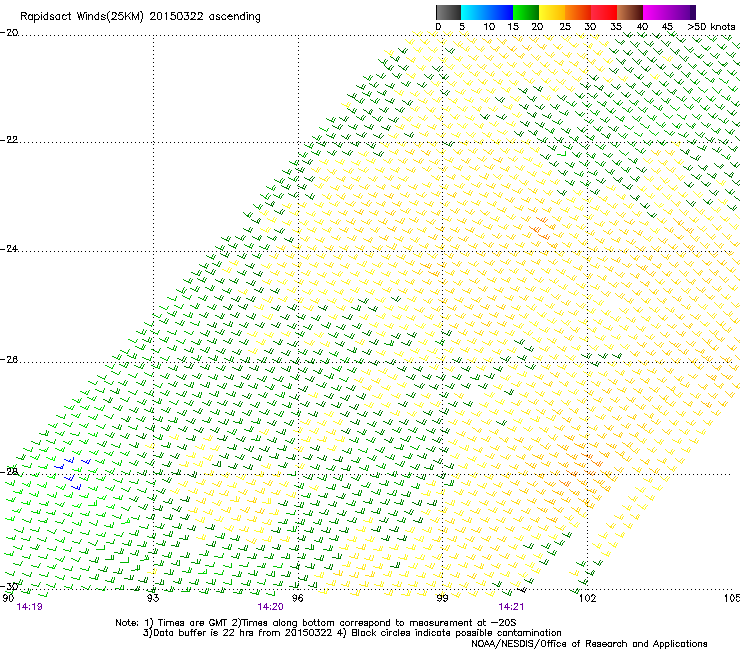Click the orange 25-30 knots legend swatch
Viewport: 740px width, 650px height.
pyautogui.click(x=578, y=12)
